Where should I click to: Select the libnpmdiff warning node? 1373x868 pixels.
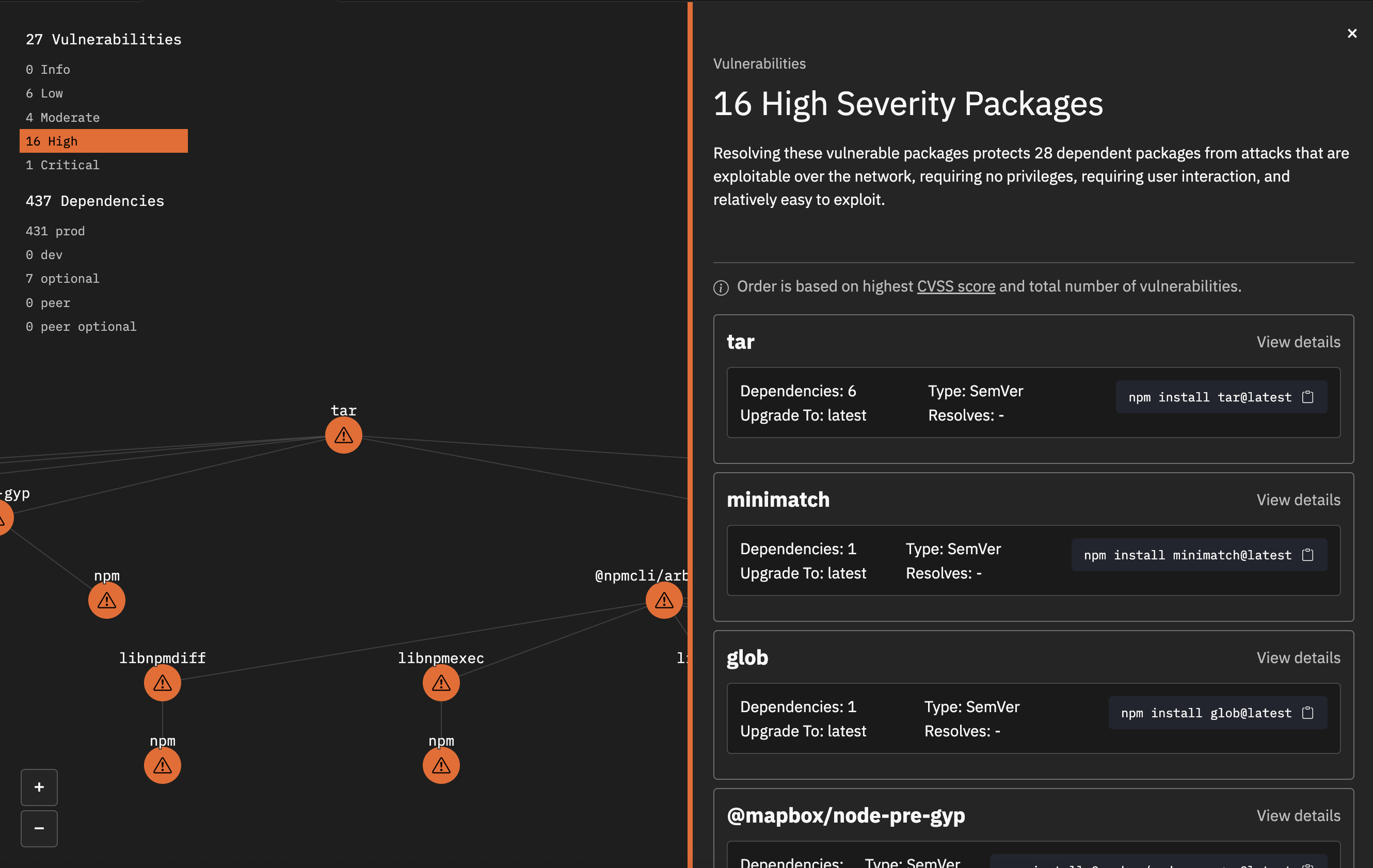pos(163,683)
